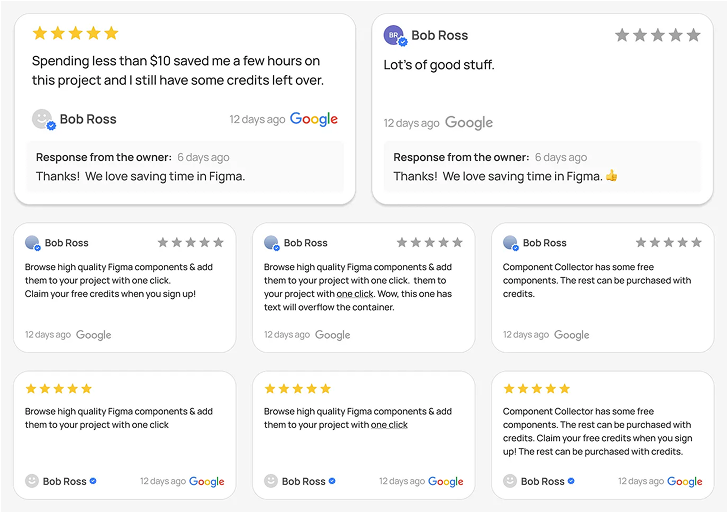Click "12 days ago" timestamp in the $10 review

point(257,119)
